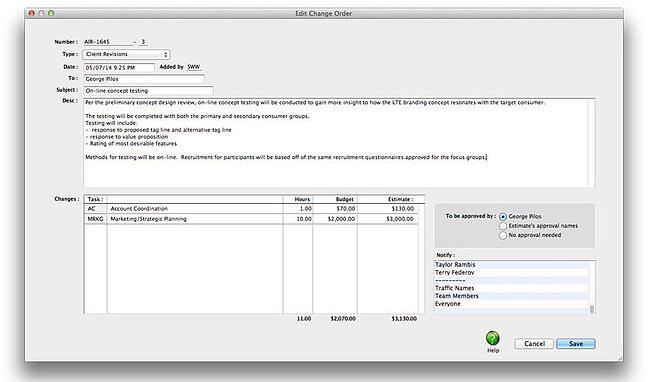This screenshot has height=382, width=648.
Task: Select Estimate's approval names radio option
Action: [503, 226]
